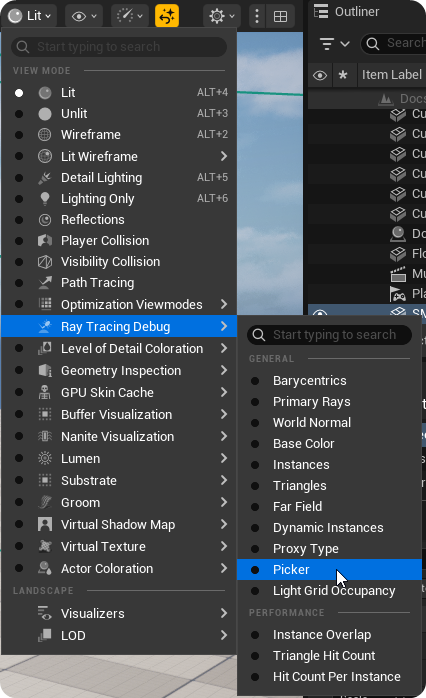This screenshot has width=426, height=698.
Task: Select Instance Overlap performance mode
Action: [x=329, y=634]
